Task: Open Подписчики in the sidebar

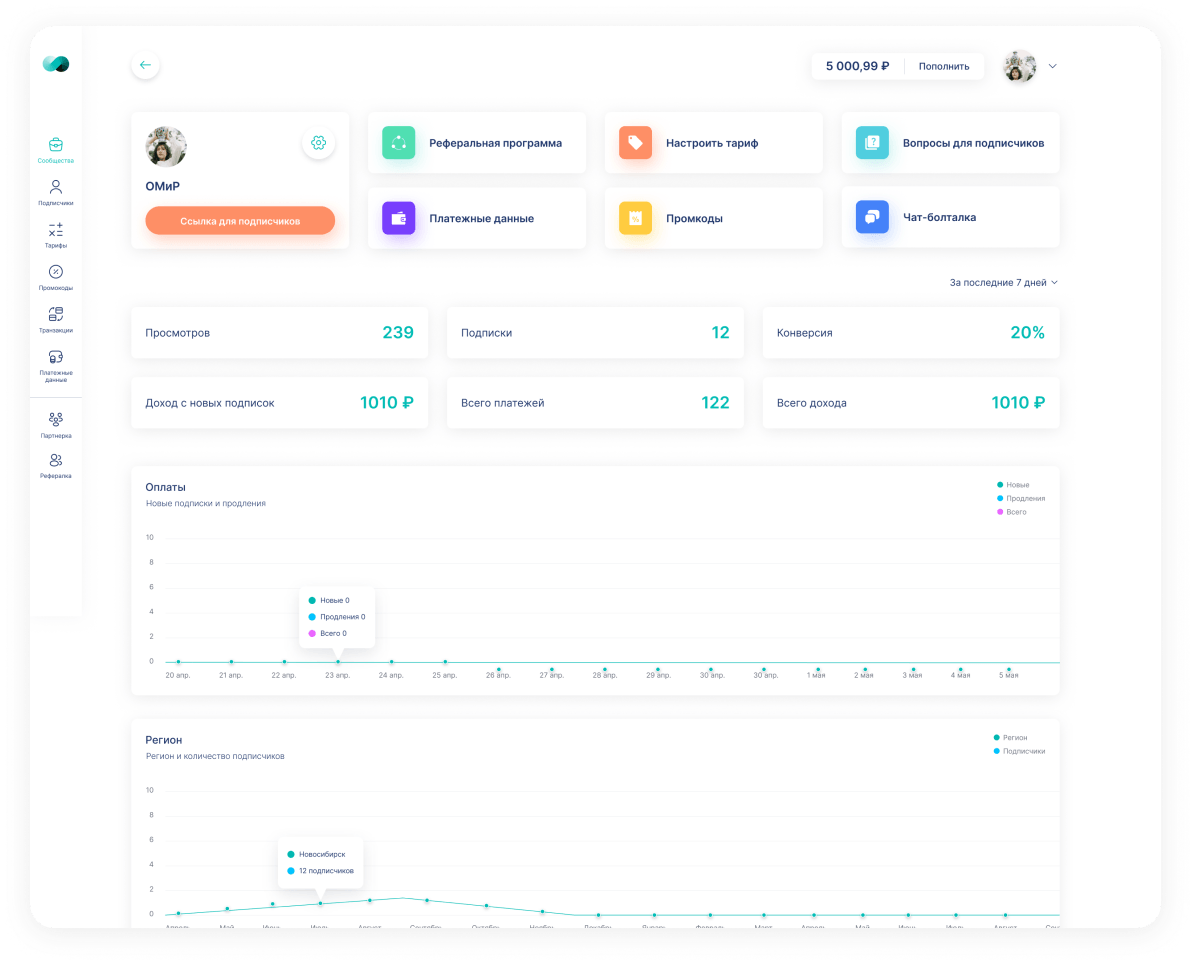Action: tap(55, 192)
